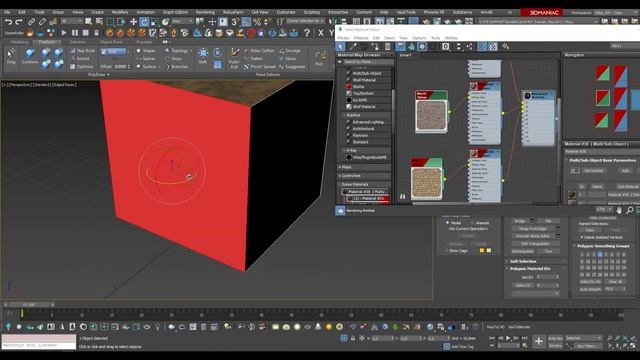Click pick material eyedropper in Slate editor

(353, 47)
